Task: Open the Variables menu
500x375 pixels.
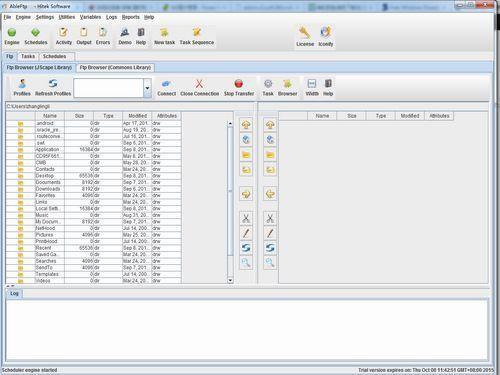Action: 90,17
